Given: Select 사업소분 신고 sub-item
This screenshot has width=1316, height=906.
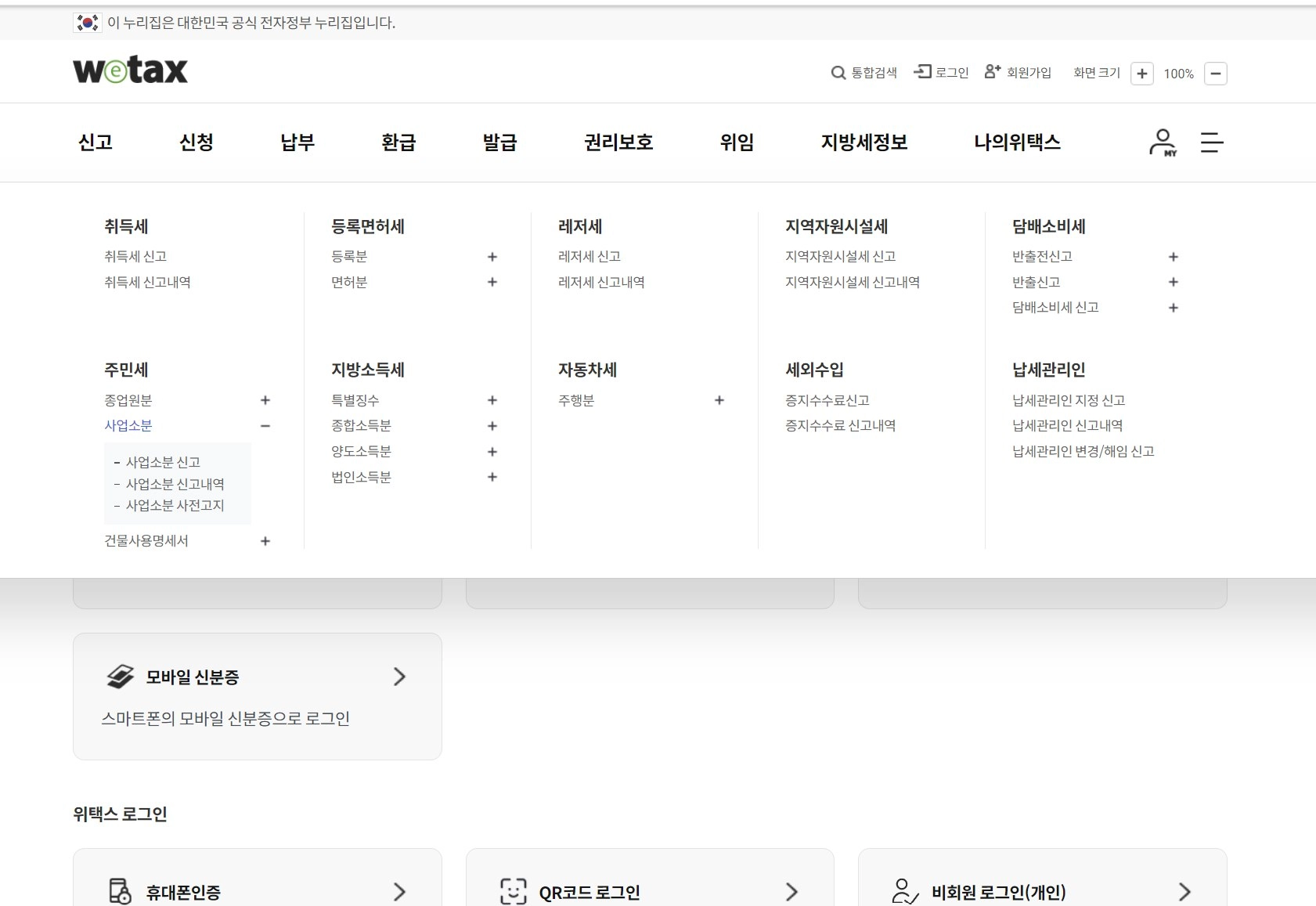Looking at the screenshot, I should click(x=163, y=462).
